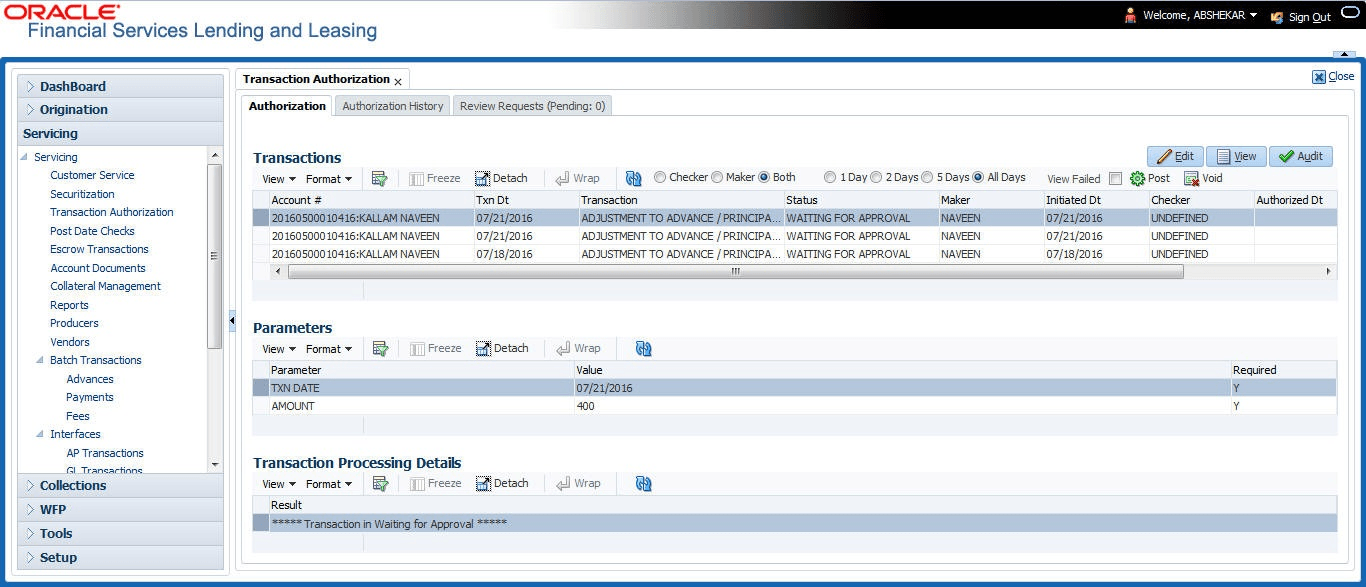The height and width of the screenshot is (587, 1366).
Task: Refresh Transaction Processing Details table
Action: click(643, 483)
